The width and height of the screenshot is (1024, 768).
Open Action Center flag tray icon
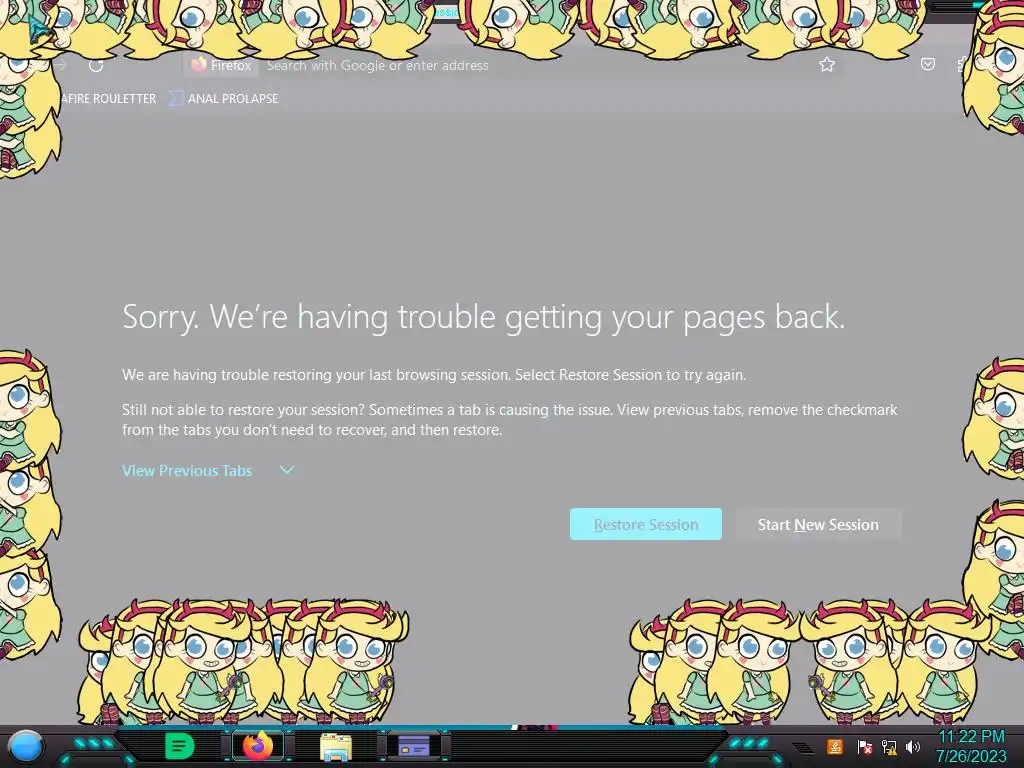(x=864, y=746)
